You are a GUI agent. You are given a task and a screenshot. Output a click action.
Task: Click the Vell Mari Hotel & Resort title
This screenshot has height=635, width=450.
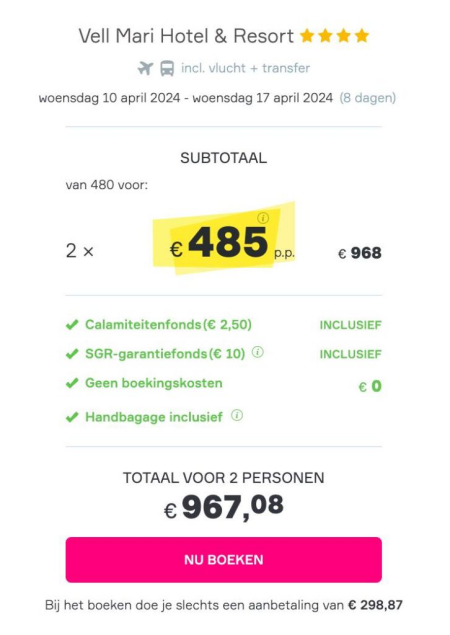pos(186,36)
